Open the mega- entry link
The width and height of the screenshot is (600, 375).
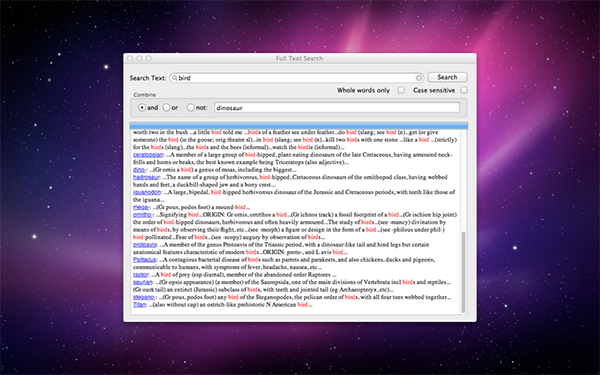[x=140, y=207]
